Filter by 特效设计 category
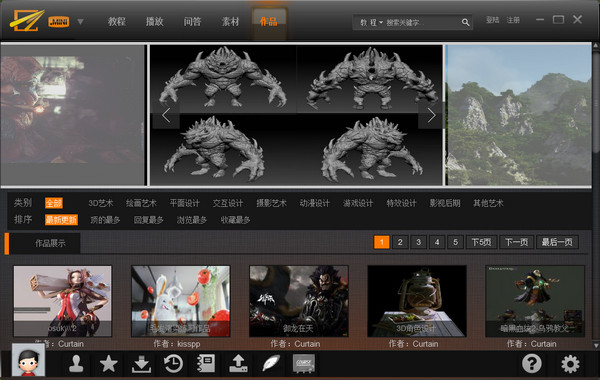This screenshot has width=600, height=380. [x=401, y=203]
